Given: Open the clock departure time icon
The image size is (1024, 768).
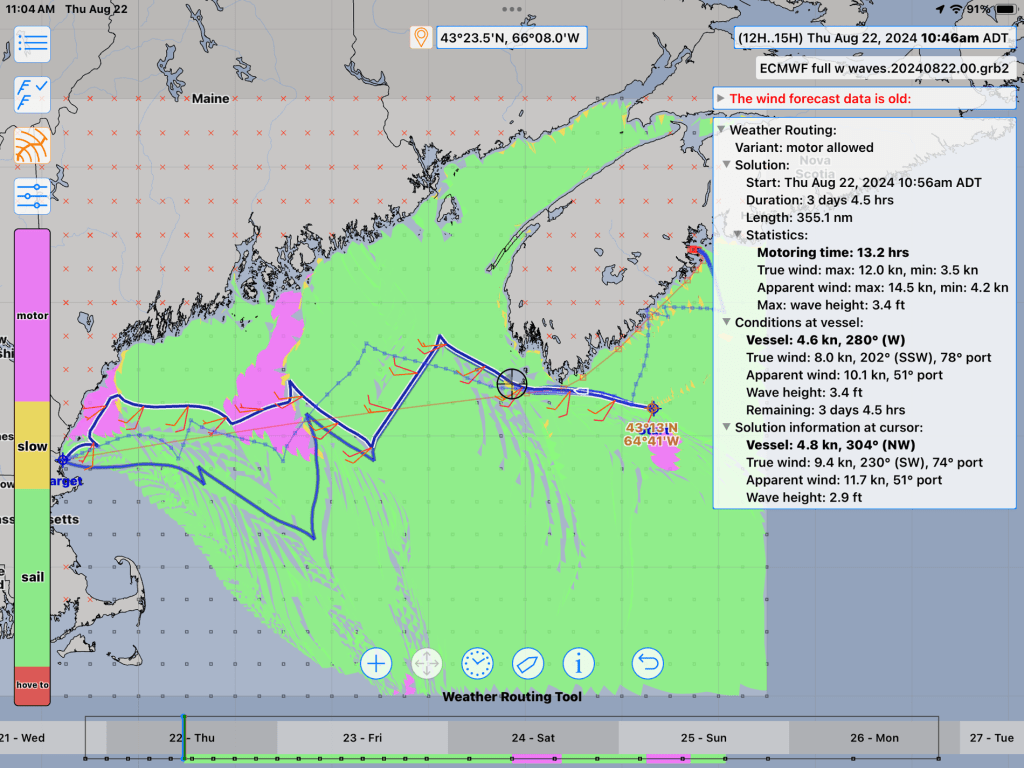Looking at the screenshot, I should [x=477, y=662].
